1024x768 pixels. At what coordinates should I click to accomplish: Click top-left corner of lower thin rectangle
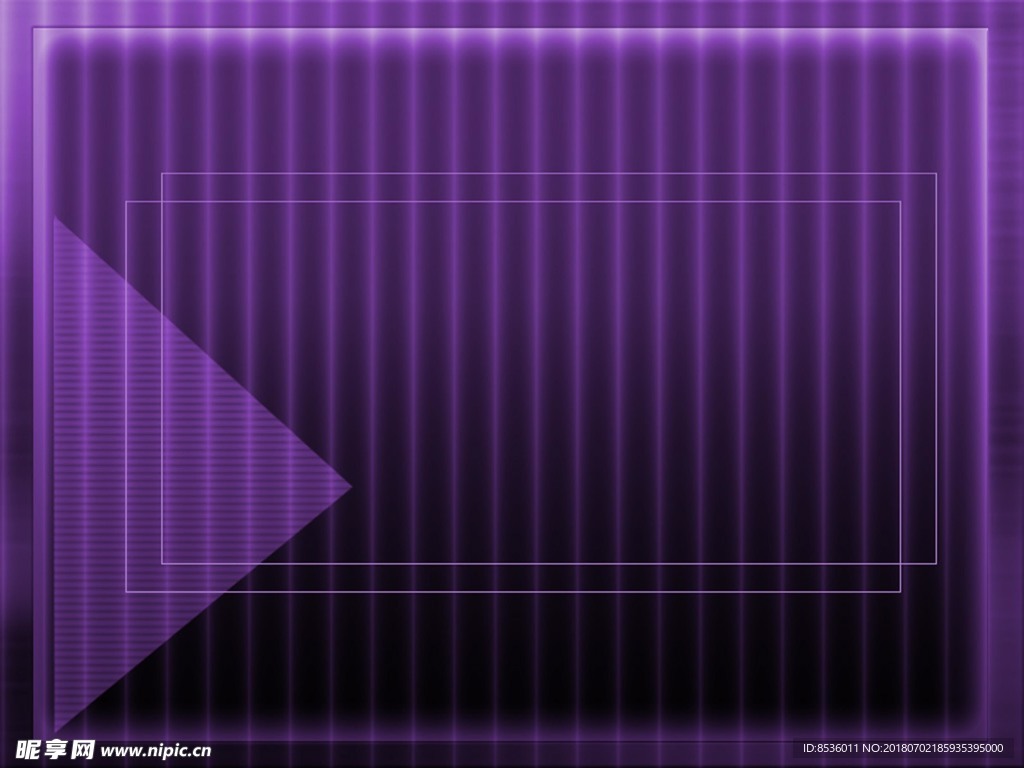coord(126,202)
